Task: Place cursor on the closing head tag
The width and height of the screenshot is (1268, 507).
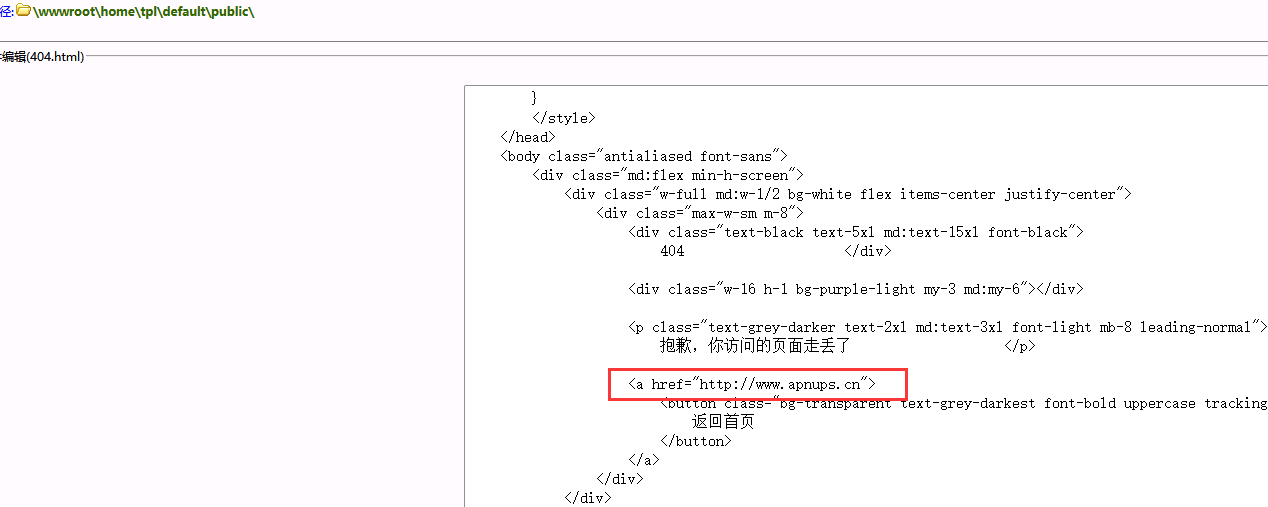Action: tap(527, 137)
